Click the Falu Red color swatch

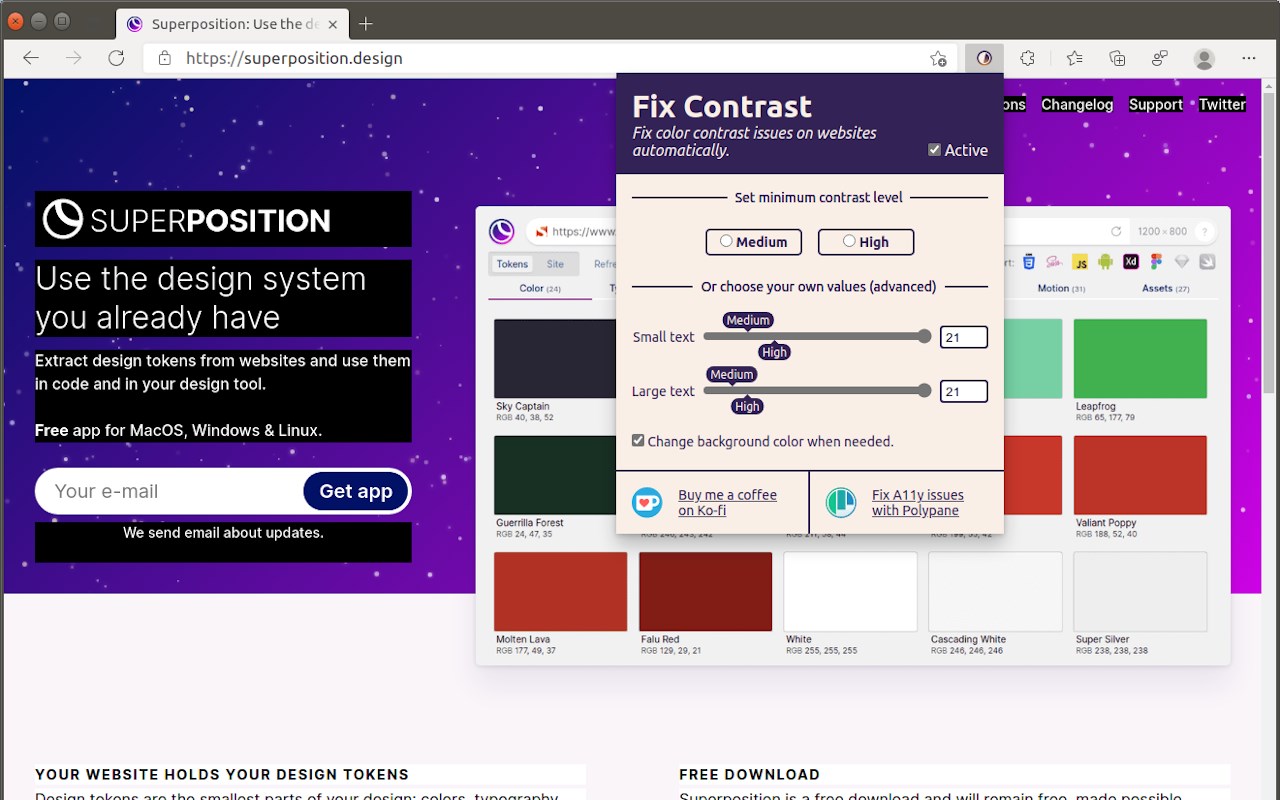[x=705, y=591]
